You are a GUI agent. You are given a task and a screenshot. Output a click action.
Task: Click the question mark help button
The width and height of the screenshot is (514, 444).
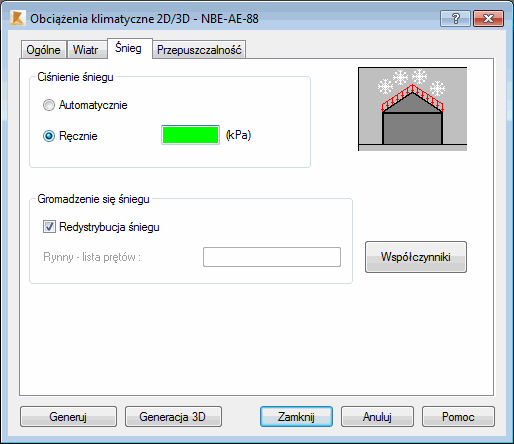click(x=455, y=18)
